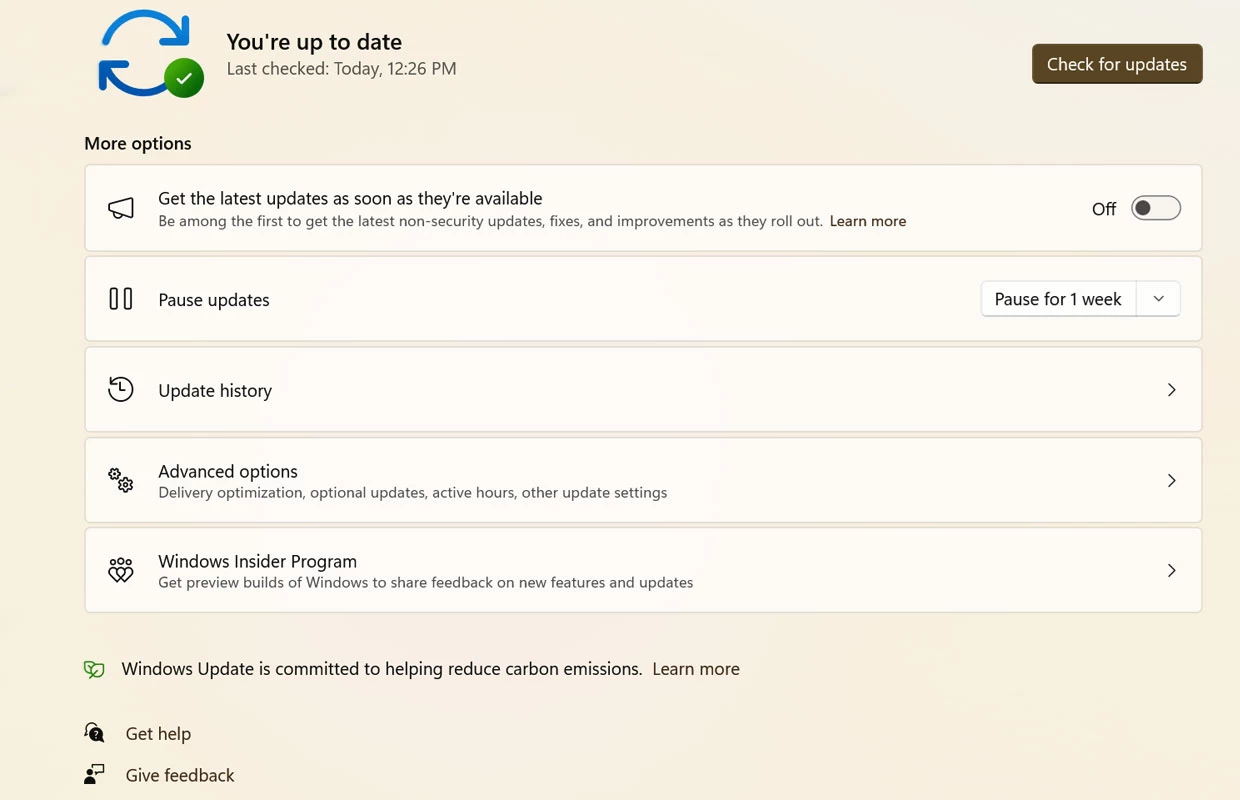Turn on the latest updates toggle switch
Viewport: 1240px width, 800px height.
[1156, 208]
